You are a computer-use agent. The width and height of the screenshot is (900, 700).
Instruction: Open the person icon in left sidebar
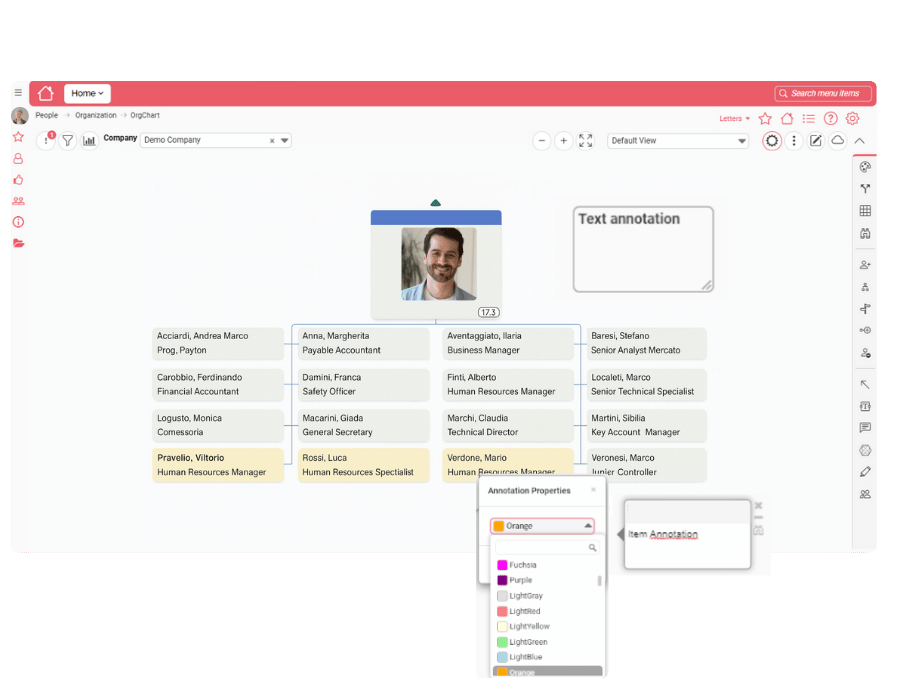tap(18, 158)
